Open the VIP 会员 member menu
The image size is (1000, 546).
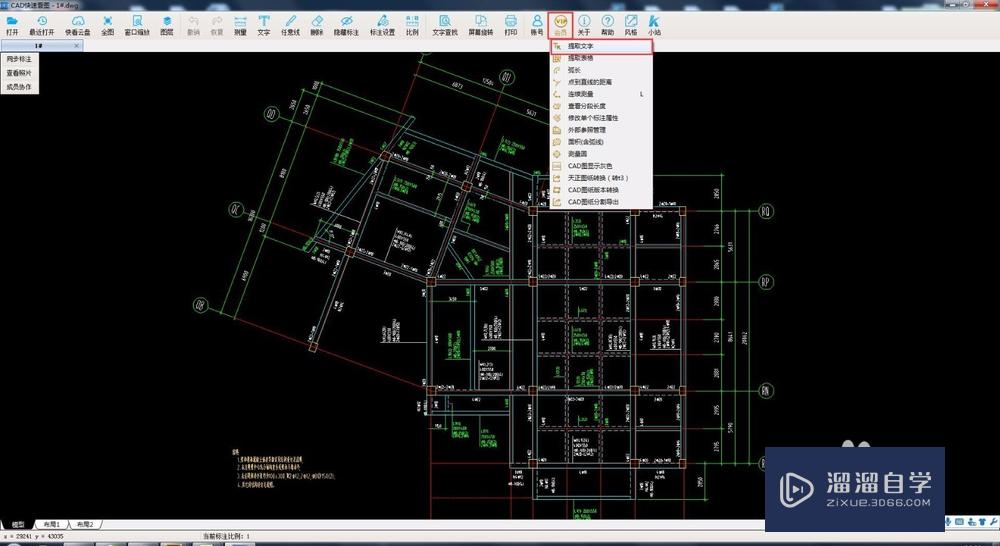[561, 26]
